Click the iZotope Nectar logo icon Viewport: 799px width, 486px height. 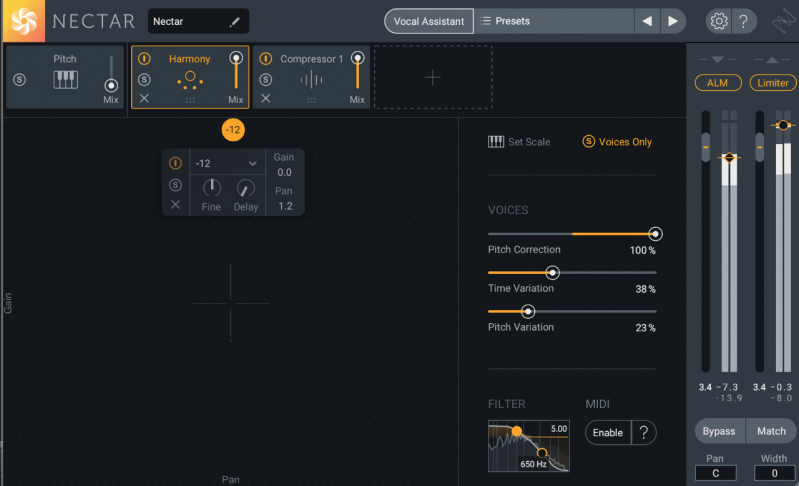23,21
